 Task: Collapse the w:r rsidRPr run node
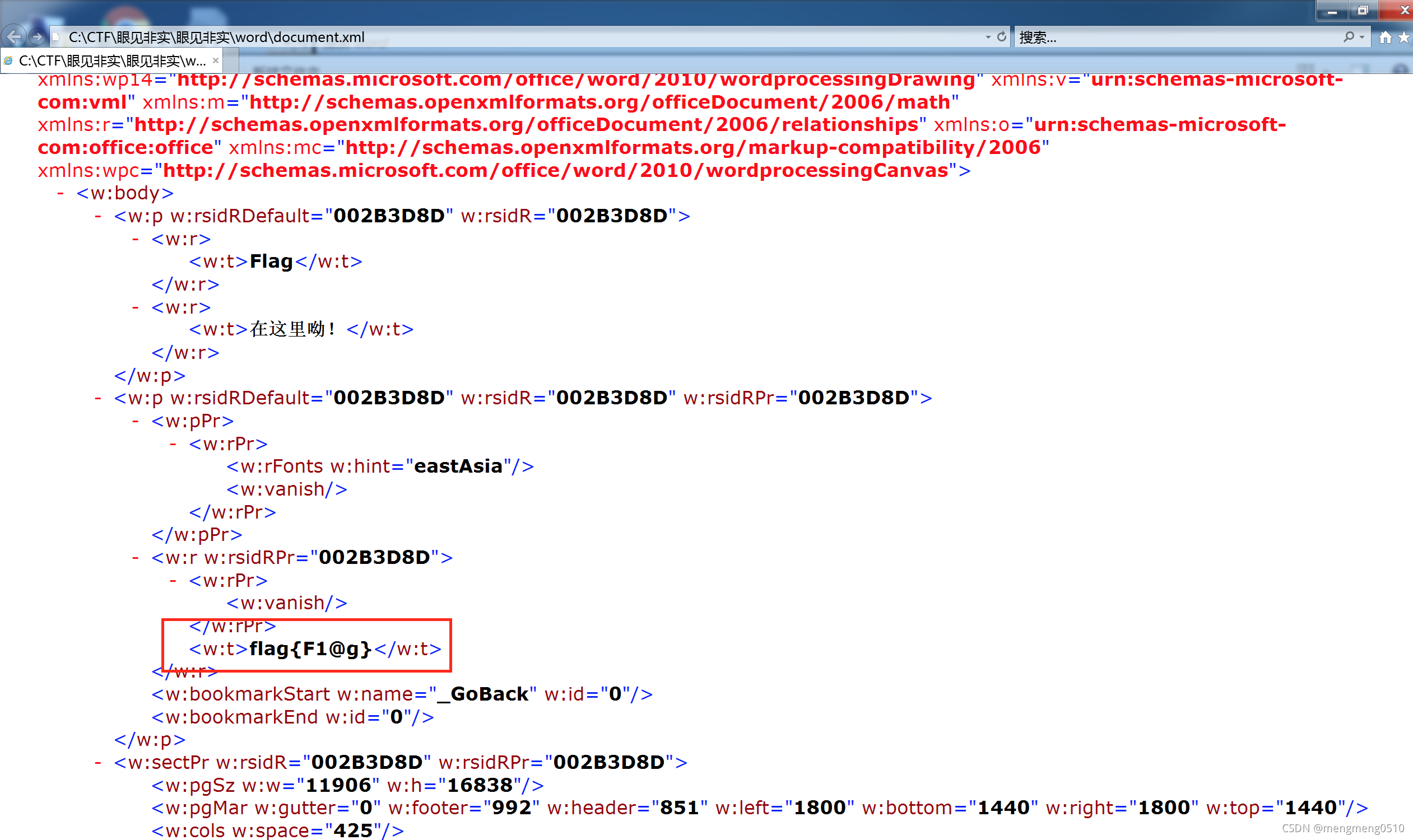click(x=136, y=558)
